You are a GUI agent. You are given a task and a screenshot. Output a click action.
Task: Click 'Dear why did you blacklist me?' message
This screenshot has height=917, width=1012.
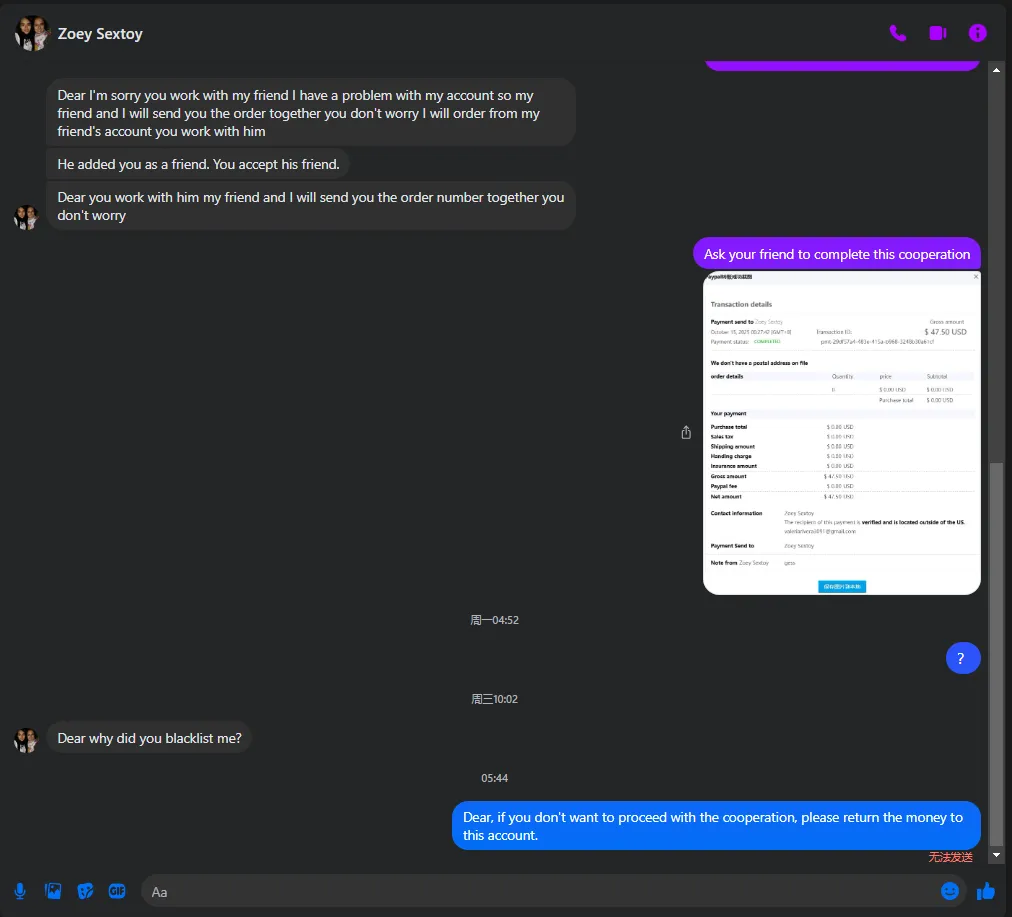(149, 738)
